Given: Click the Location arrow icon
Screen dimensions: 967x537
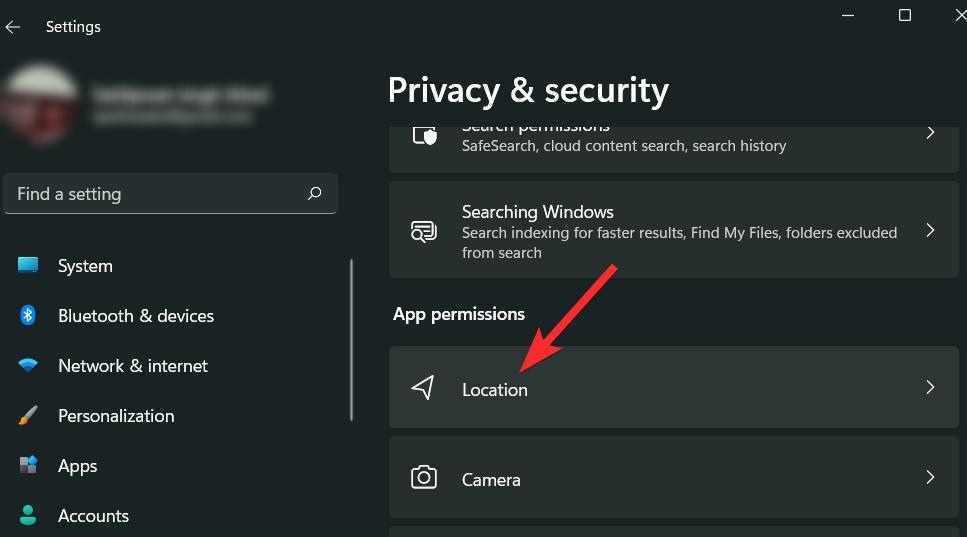Looking at the screenshot, I should 424,388.
